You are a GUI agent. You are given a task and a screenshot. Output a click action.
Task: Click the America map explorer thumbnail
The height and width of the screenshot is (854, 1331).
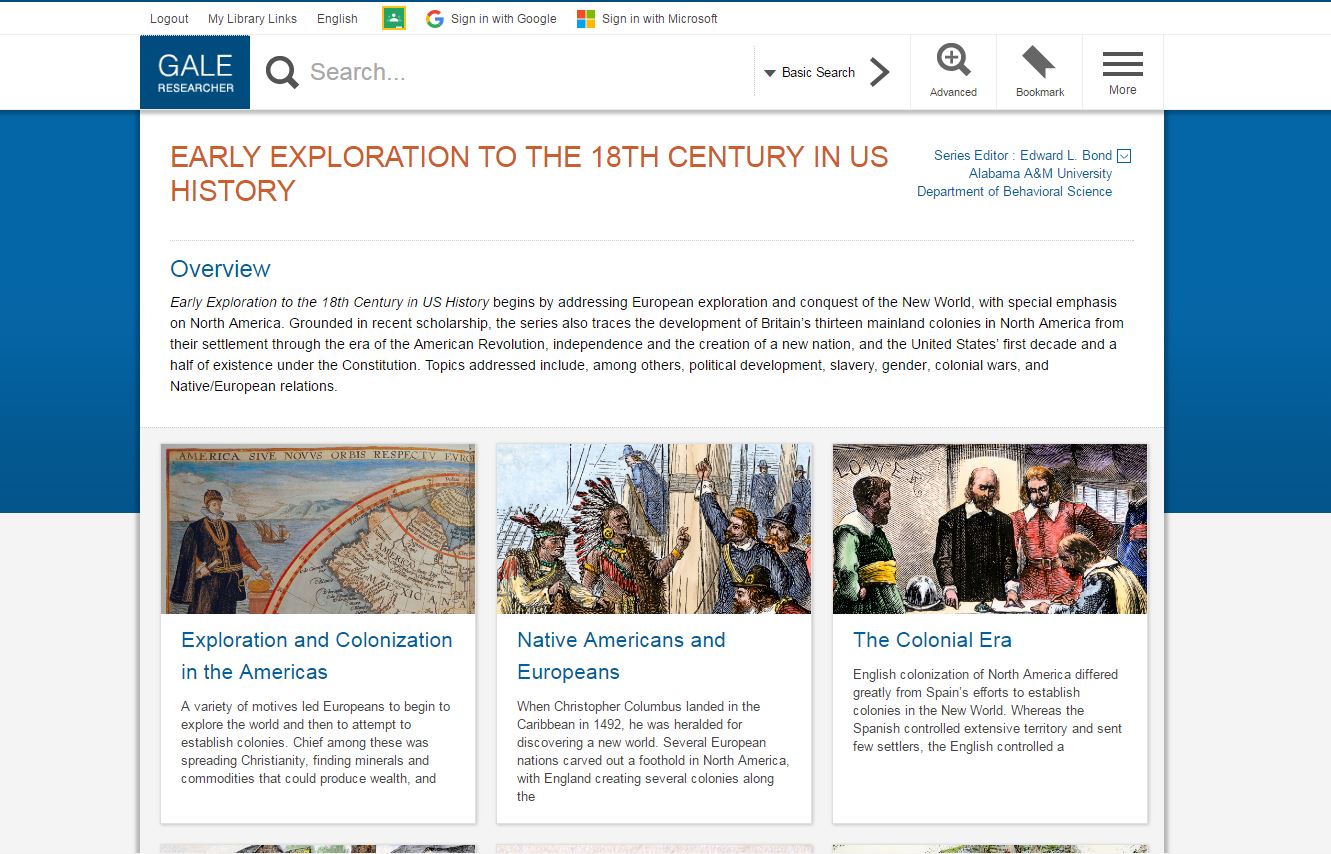tap(318, 529)
